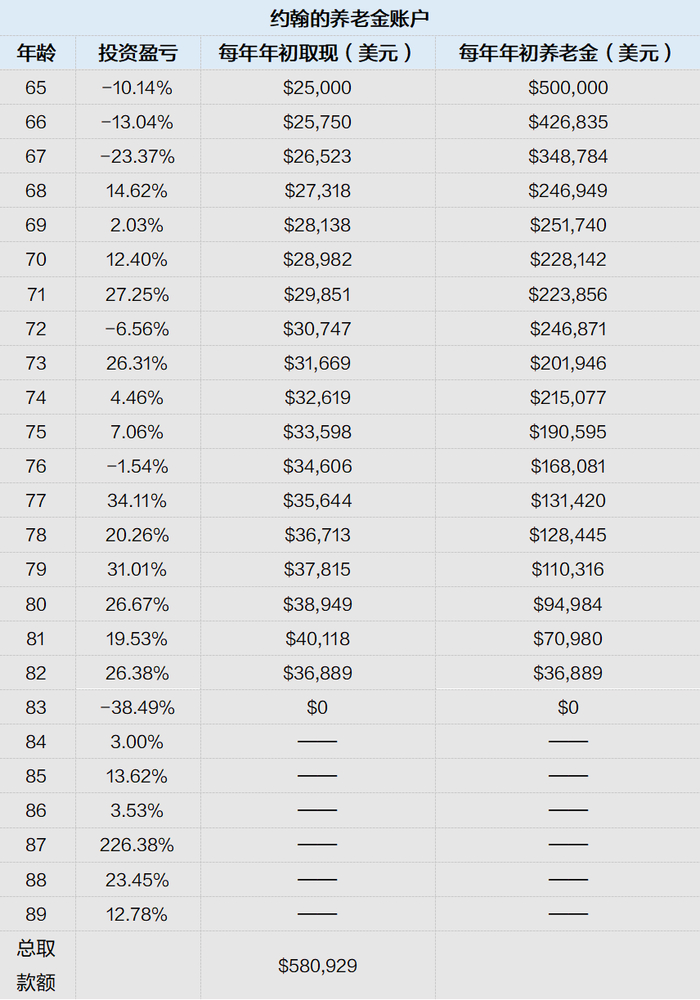Select the 年龄 column header

(x=36, y=53)
